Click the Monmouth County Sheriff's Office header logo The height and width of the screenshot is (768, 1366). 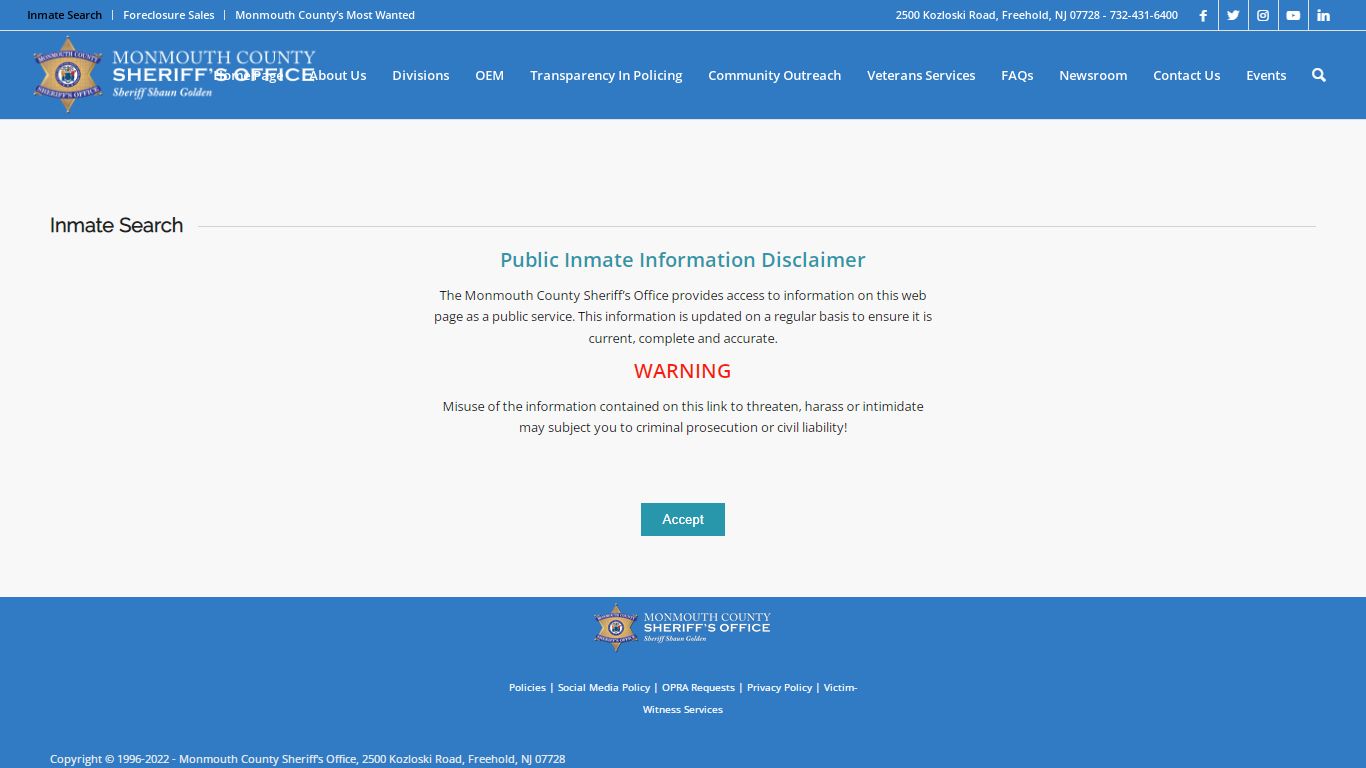coord(173,74)
